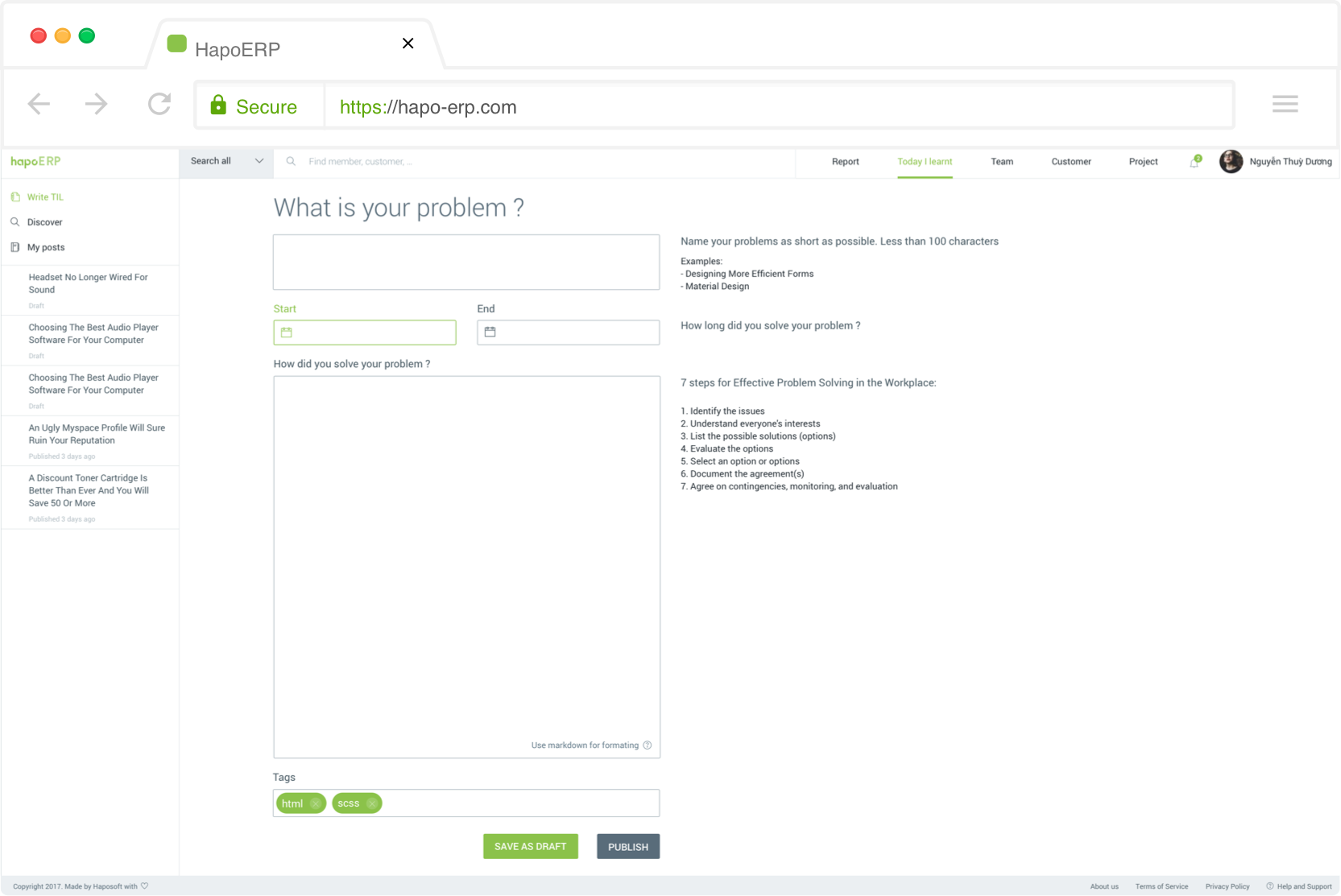Image resolution: width=1341 pixels, height=896 pixels.
Task: Click the user profile avatar
Action: pos(1231,162)
